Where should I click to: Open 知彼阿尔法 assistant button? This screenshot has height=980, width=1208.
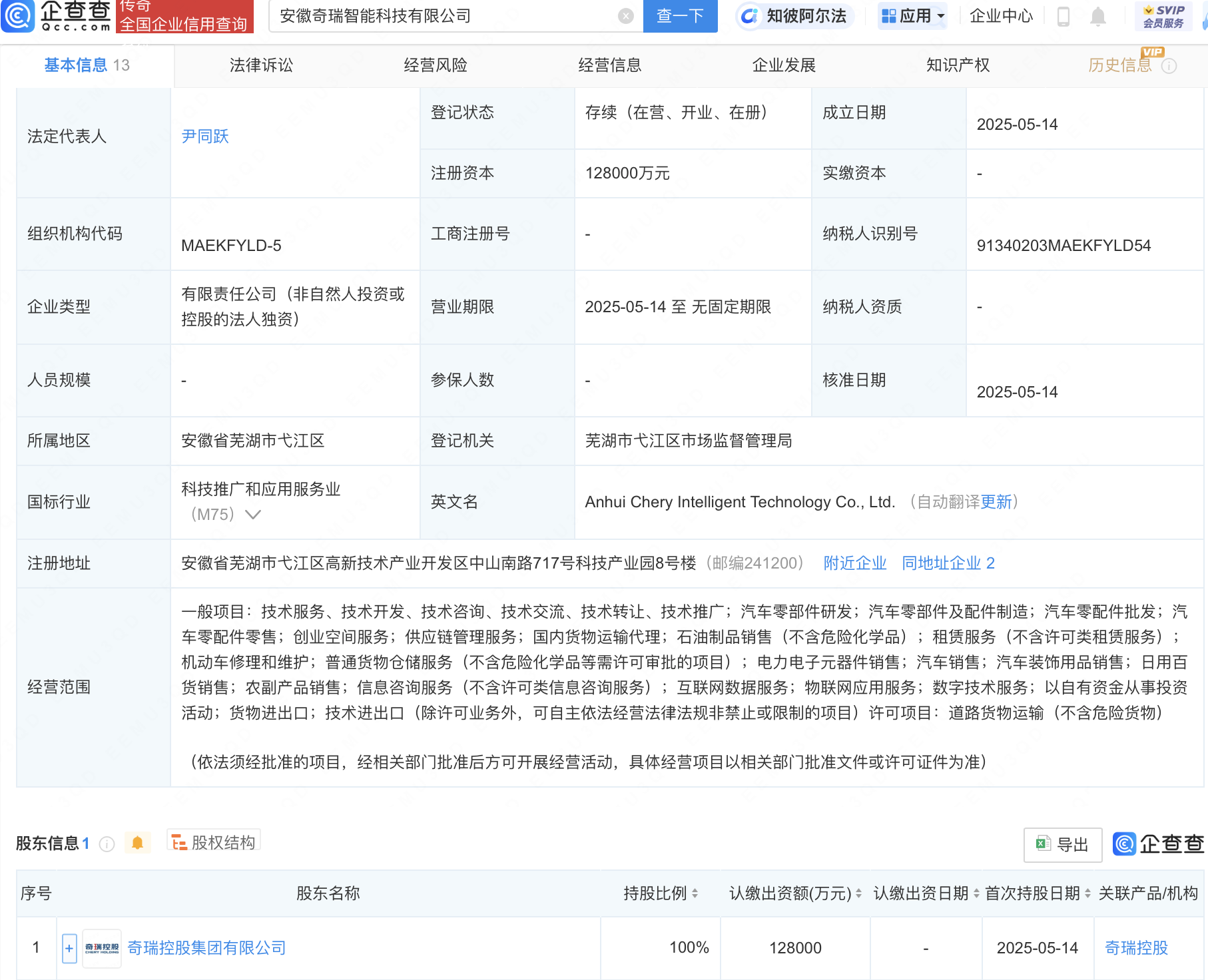(x=795, y=16)
